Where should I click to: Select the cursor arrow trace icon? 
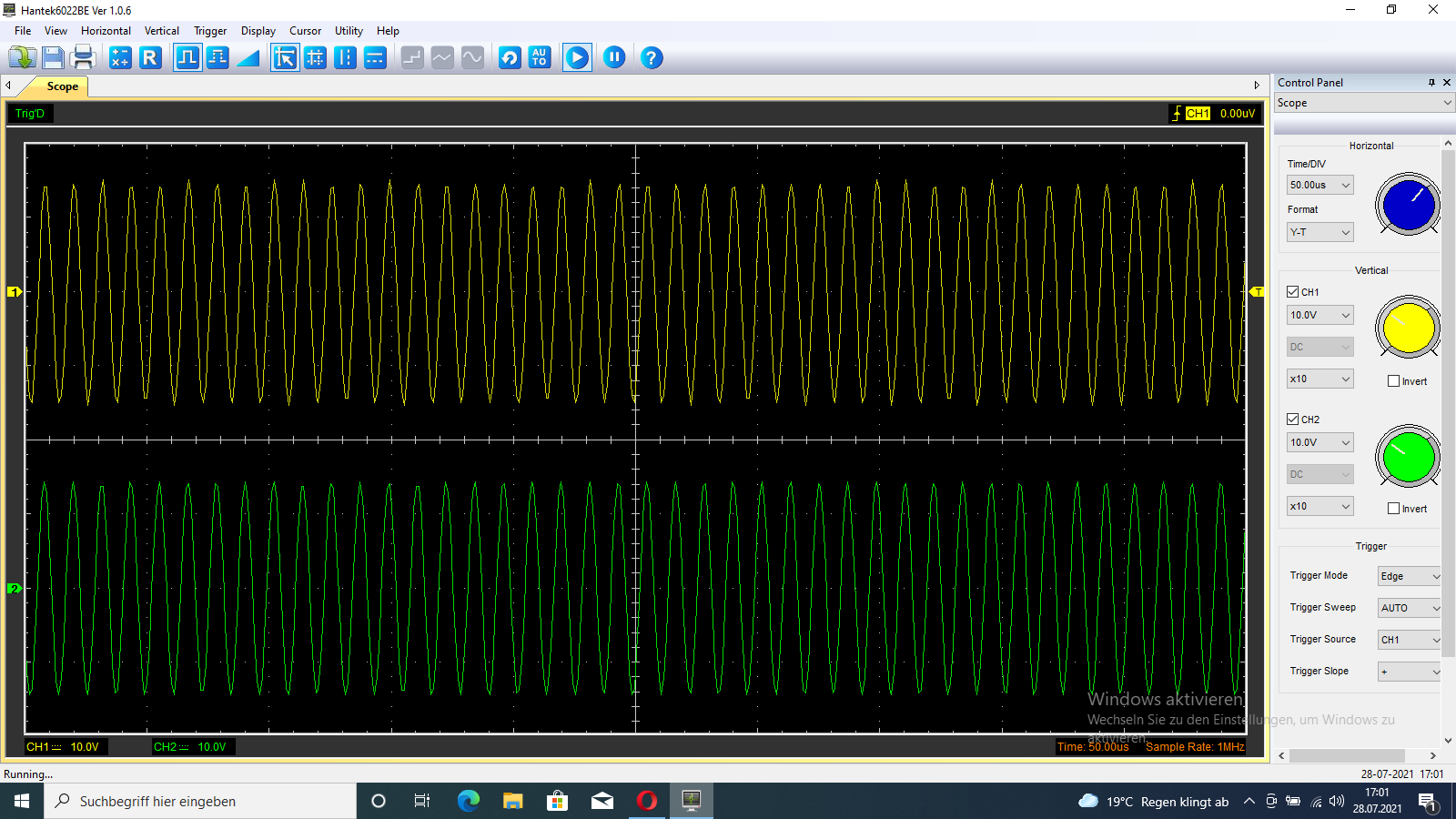(285, 58)
